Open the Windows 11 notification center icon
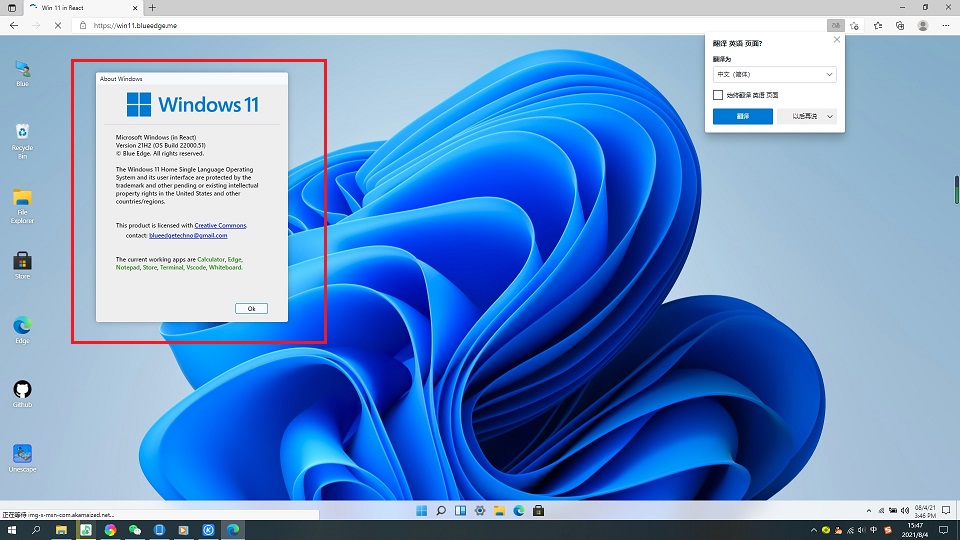960x540 pixels. click(x=947, y=511)
